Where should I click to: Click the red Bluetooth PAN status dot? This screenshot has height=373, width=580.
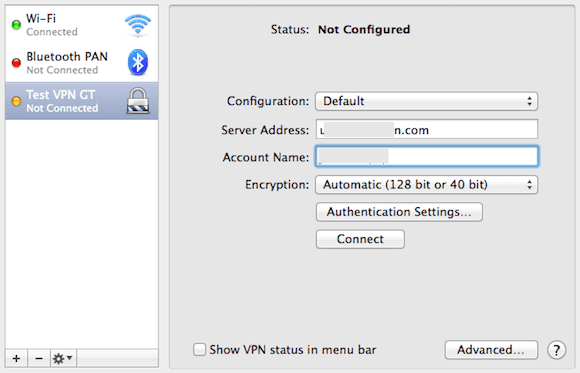16,63
